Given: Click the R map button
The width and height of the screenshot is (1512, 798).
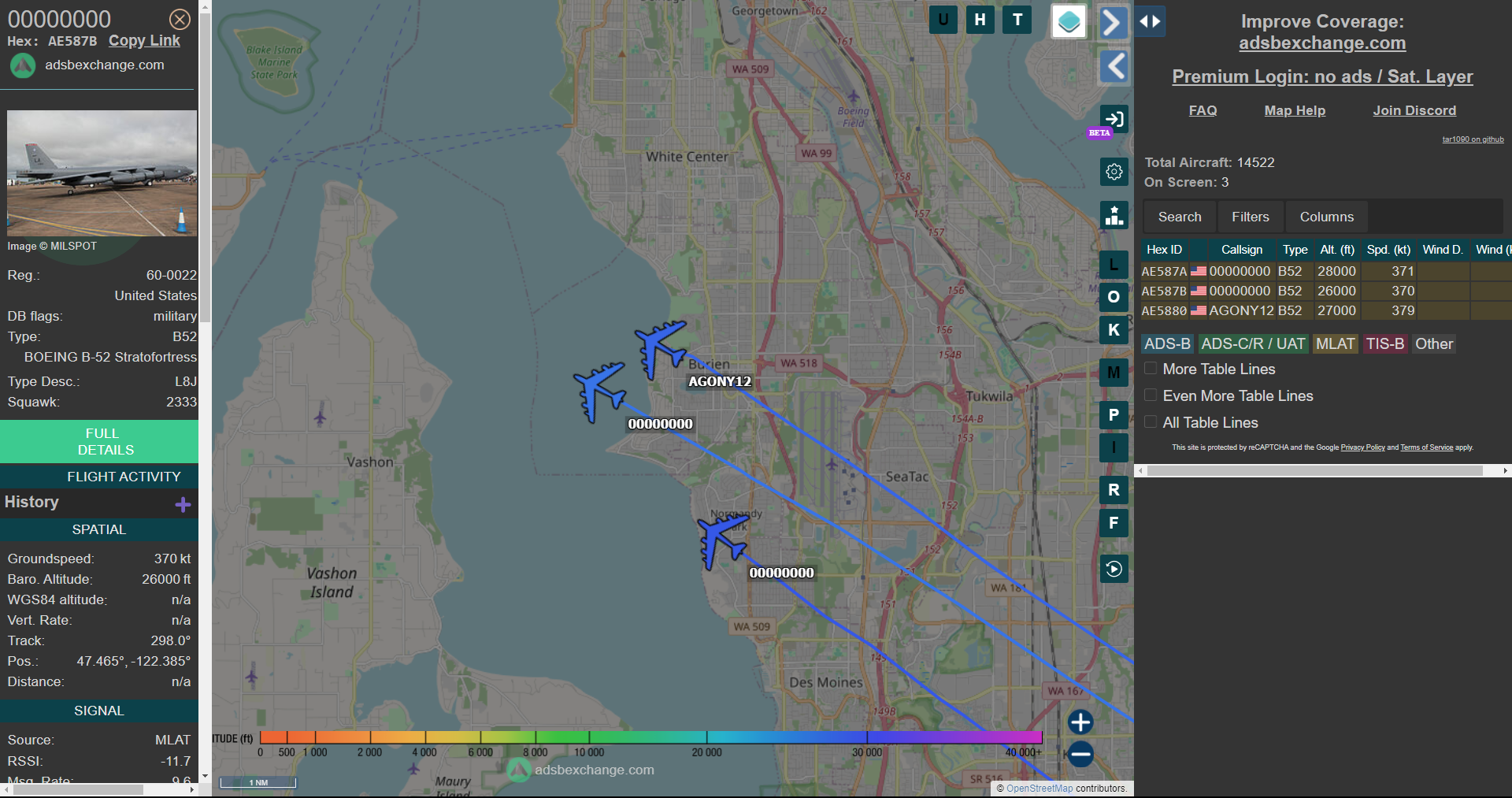Looking at the screenshot, I should click(x=1114, y=490).
